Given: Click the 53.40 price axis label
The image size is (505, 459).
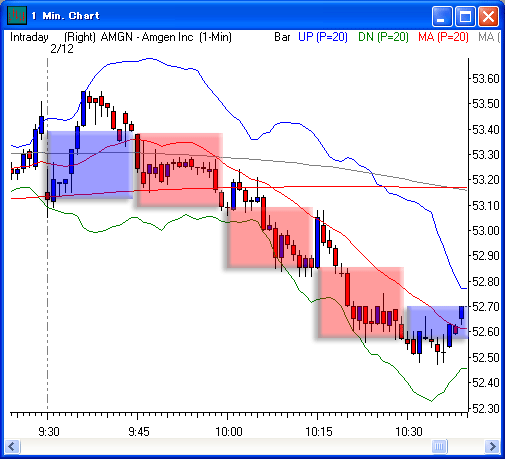Looking at the screenshot, I should tap(486, 129).
